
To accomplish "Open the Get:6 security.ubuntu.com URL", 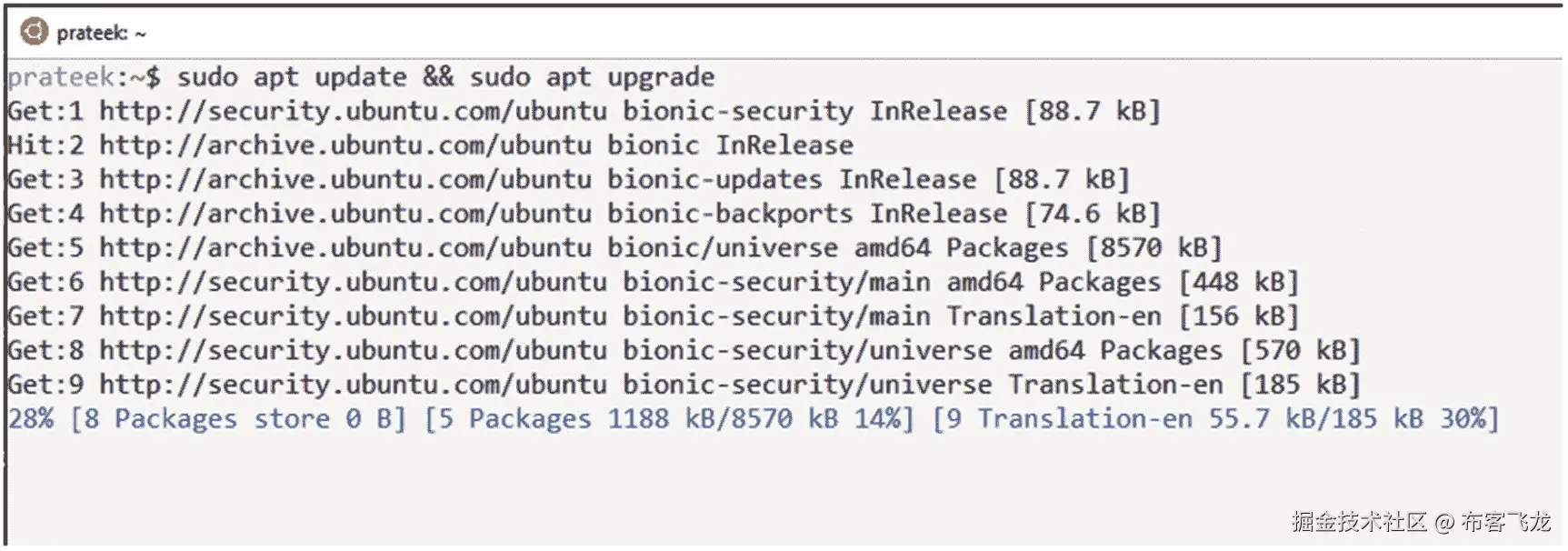I will coord(353,282).
